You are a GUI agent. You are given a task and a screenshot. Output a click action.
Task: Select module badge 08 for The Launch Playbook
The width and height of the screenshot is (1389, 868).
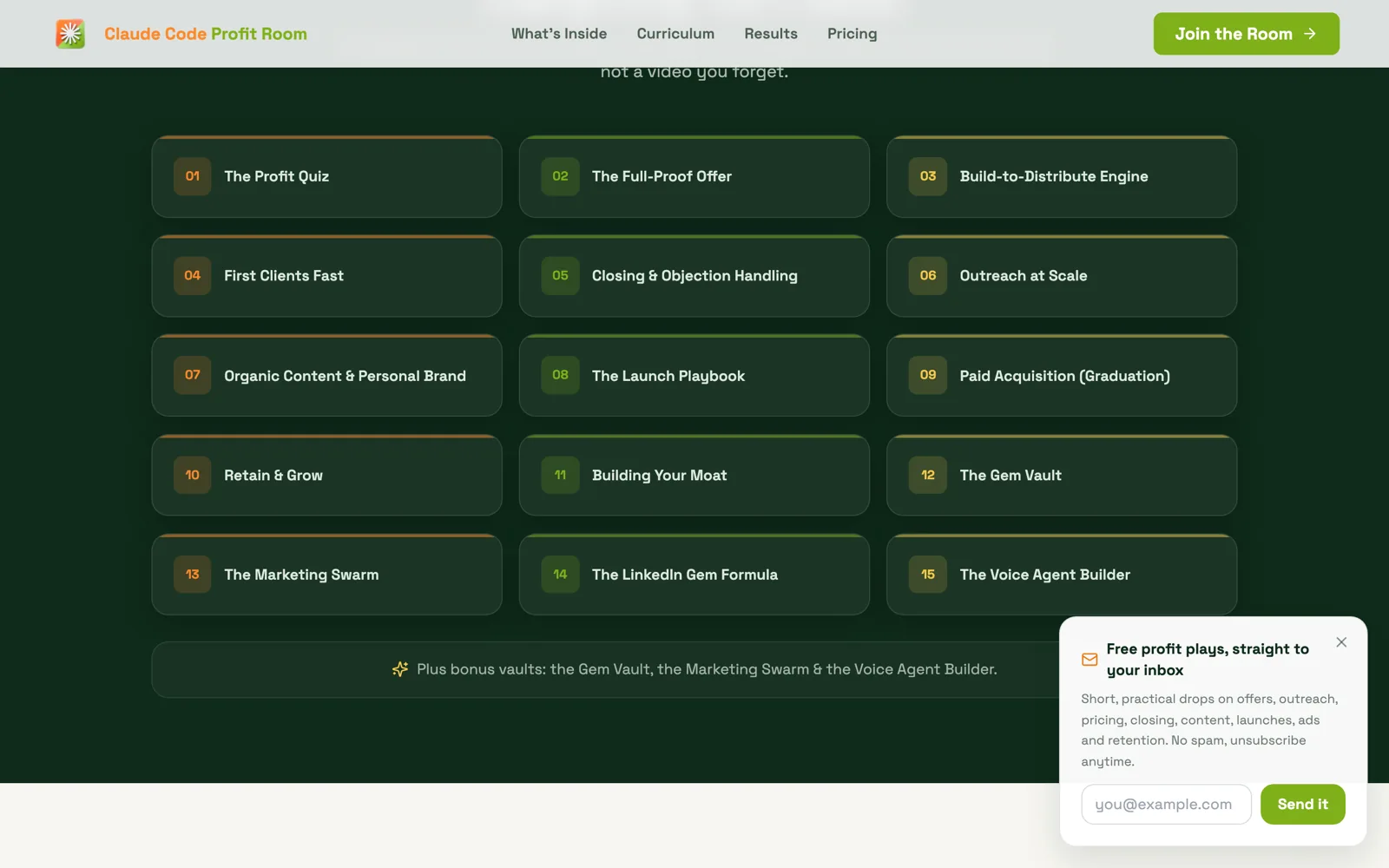[x=560, y=376]
